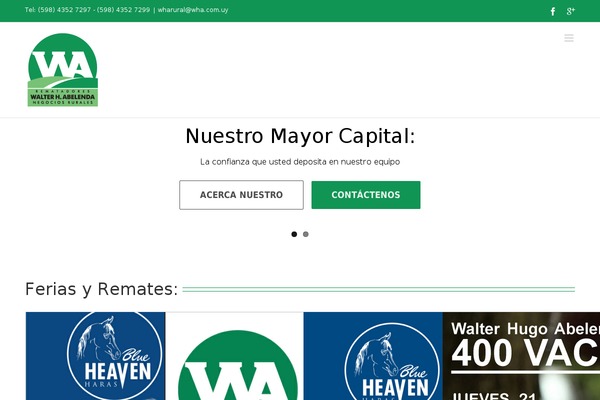Click the Ferias y Remates heading
This screenshot has width=600, height=400.
(101, 289)
